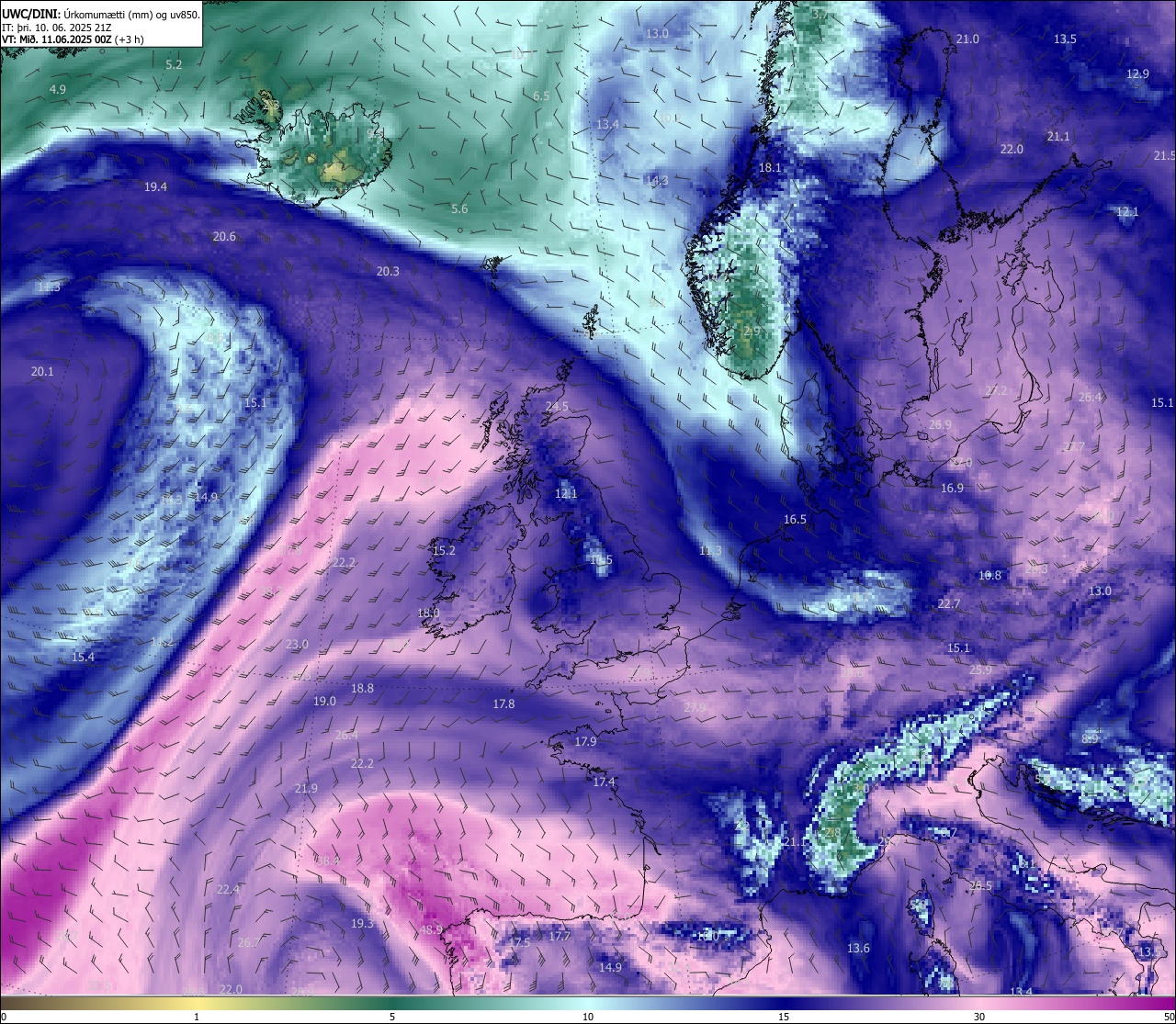Click the '1' label on the color scale
Image resolution: width=1176 pixels, height=1024 pixels.
click(x=197, y=1017)
